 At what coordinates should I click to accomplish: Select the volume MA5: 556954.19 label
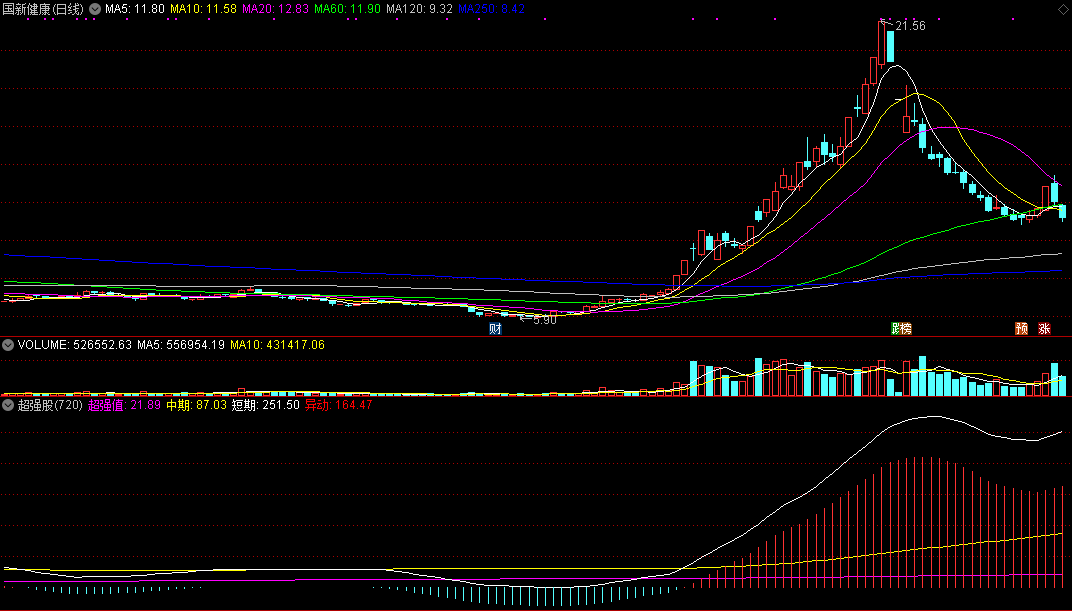click(180, 345)
